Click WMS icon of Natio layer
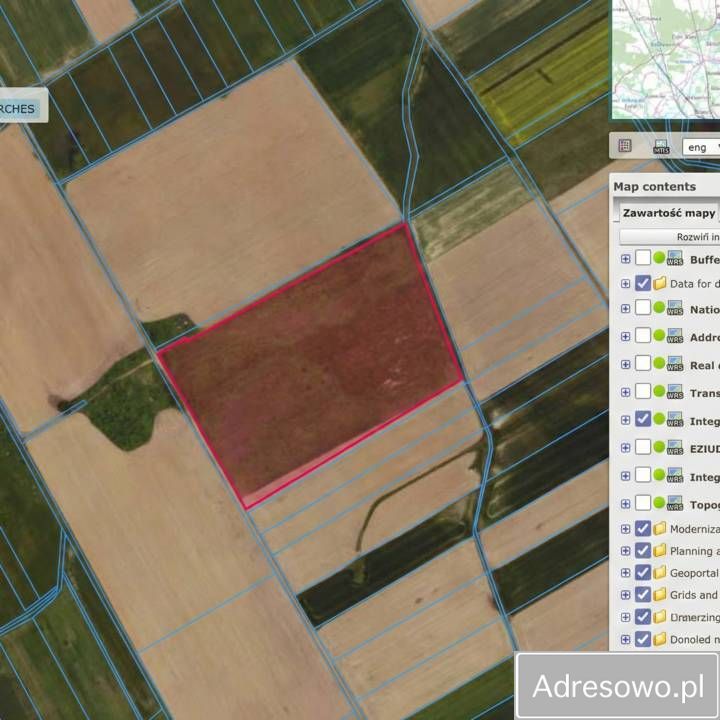Screen dimensions: 720x720 click(675, 308)
